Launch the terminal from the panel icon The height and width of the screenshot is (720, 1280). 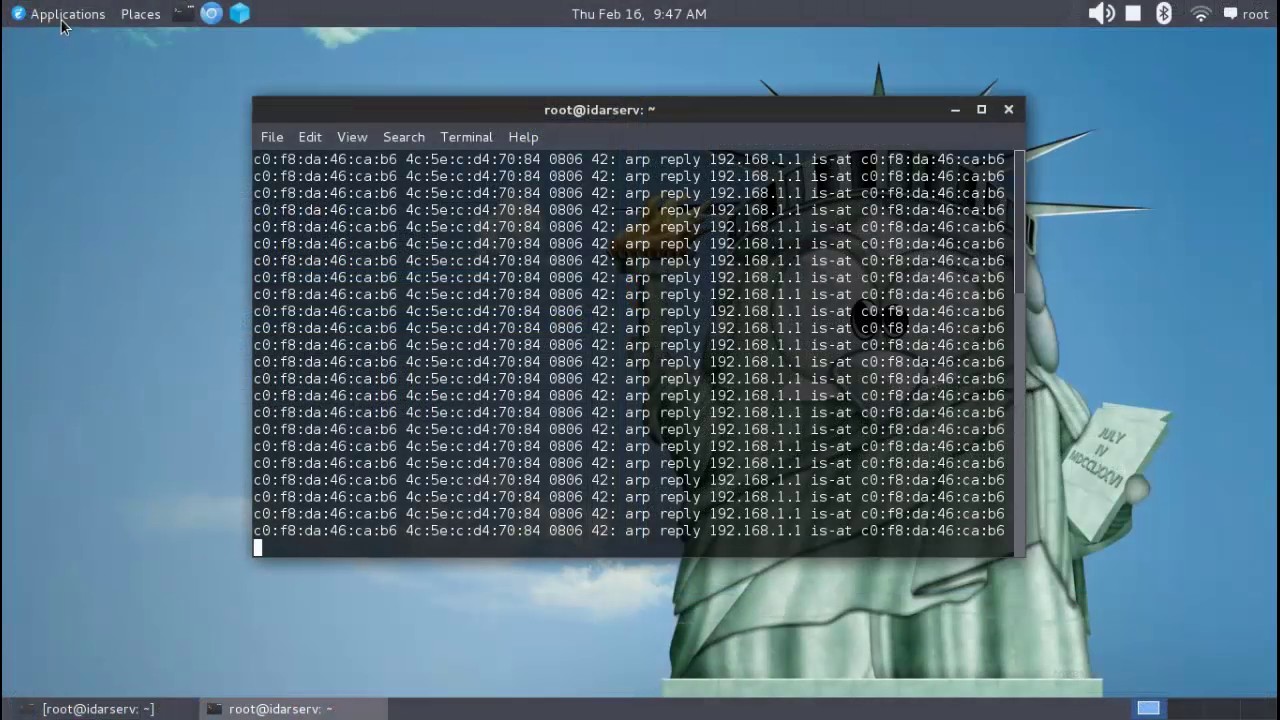(x=183, y=13)
